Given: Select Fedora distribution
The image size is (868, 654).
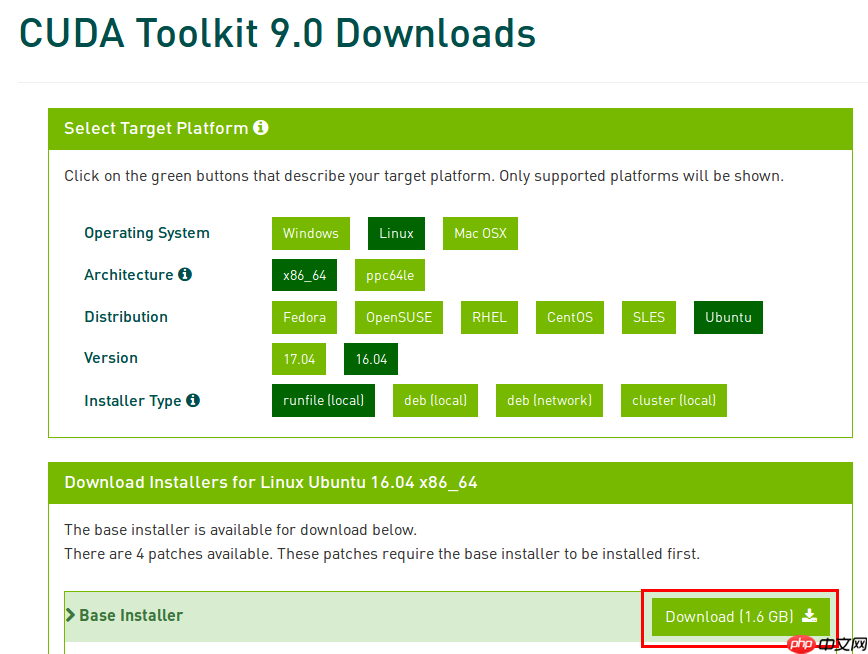Looking at the screenshot, I should 304,317.
